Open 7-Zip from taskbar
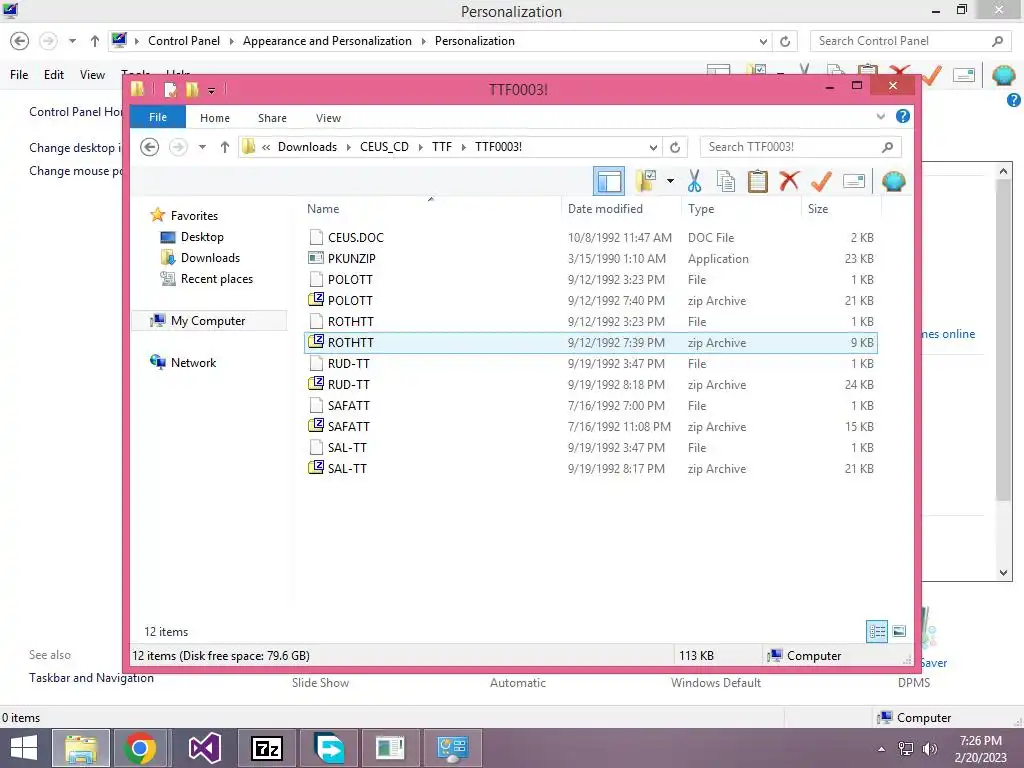The image size is (1024, 768). [267, 748]
